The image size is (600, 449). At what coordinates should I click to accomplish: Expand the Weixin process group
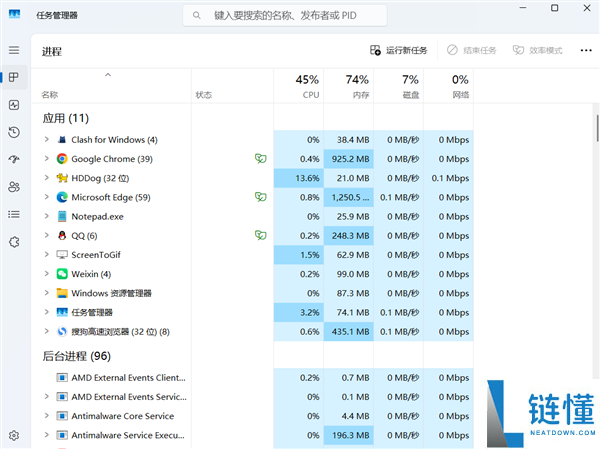(46, 273)
